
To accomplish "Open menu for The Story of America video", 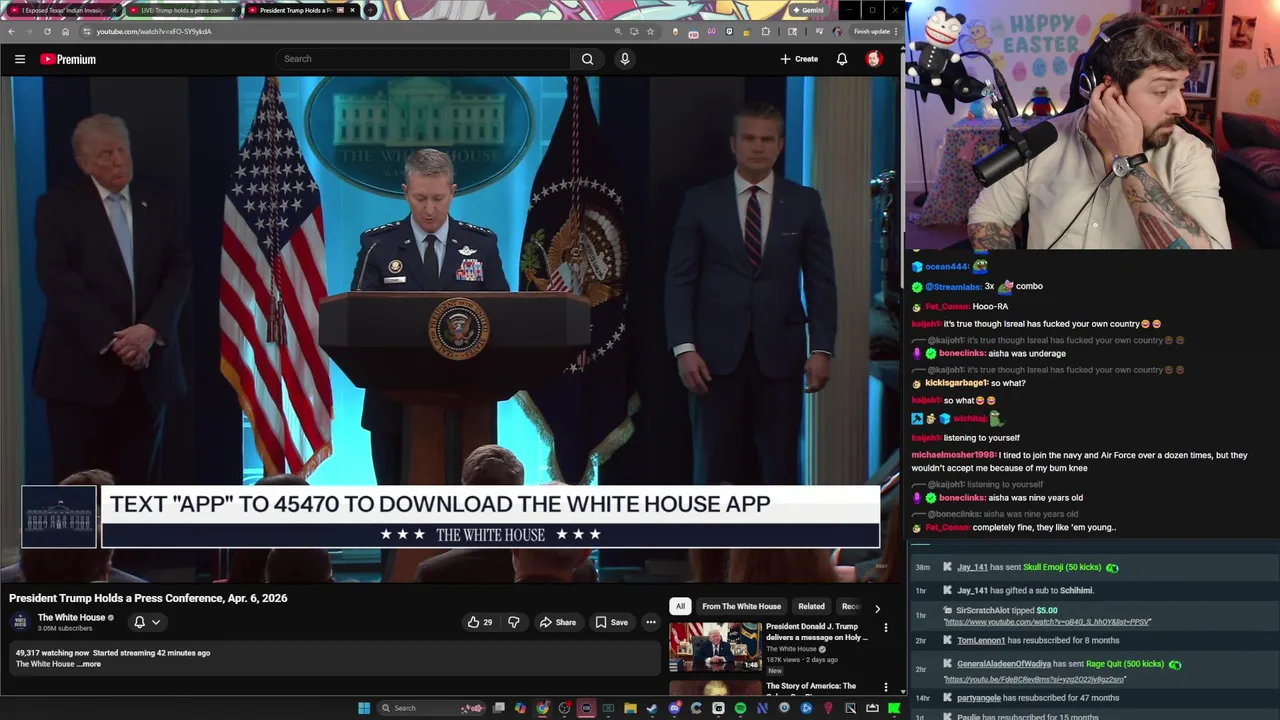I will (885, 687).
